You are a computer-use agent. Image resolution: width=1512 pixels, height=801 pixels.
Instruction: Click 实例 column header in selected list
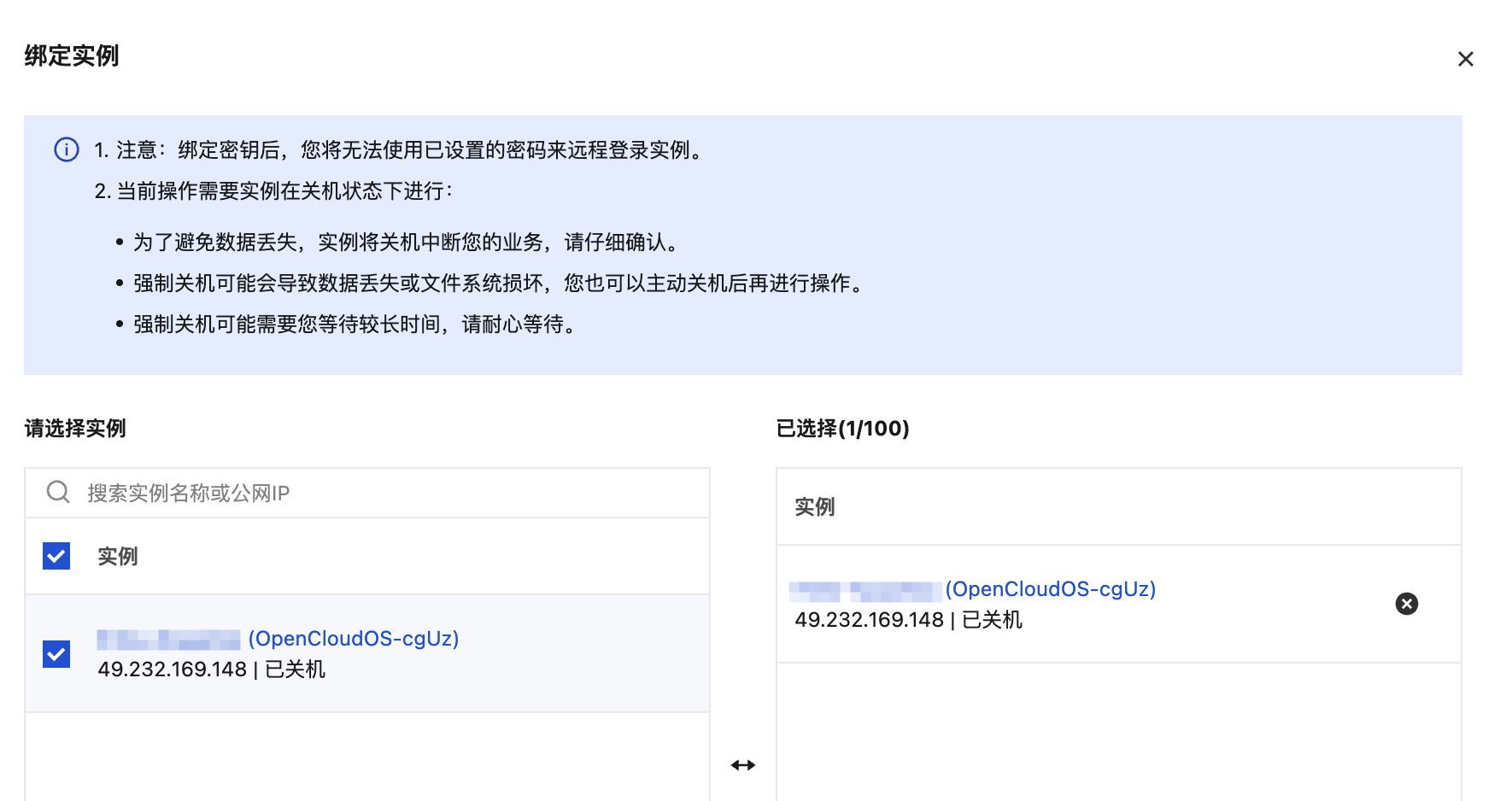click(814, 507)
